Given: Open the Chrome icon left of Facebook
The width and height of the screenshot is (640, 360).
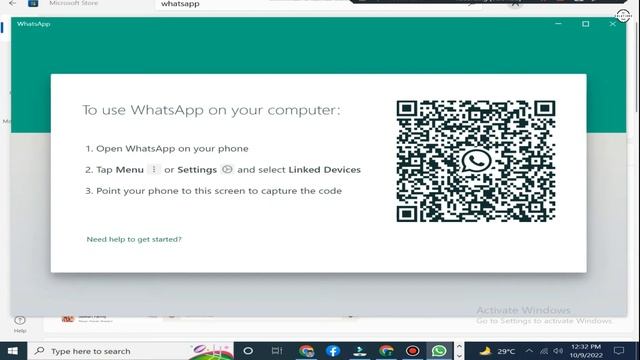Looking at the screenshot, I should pos(306,351).
